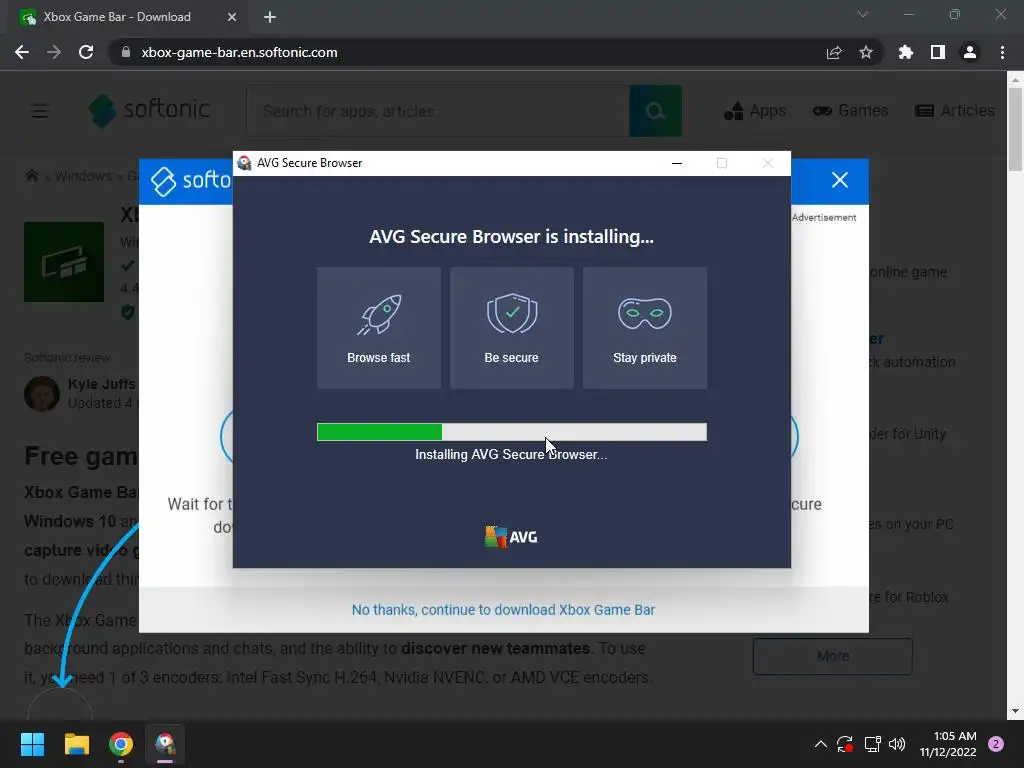1024x768 pixels.
Task: Close the Xbox Game Bar tab
Action: point(232,17)
